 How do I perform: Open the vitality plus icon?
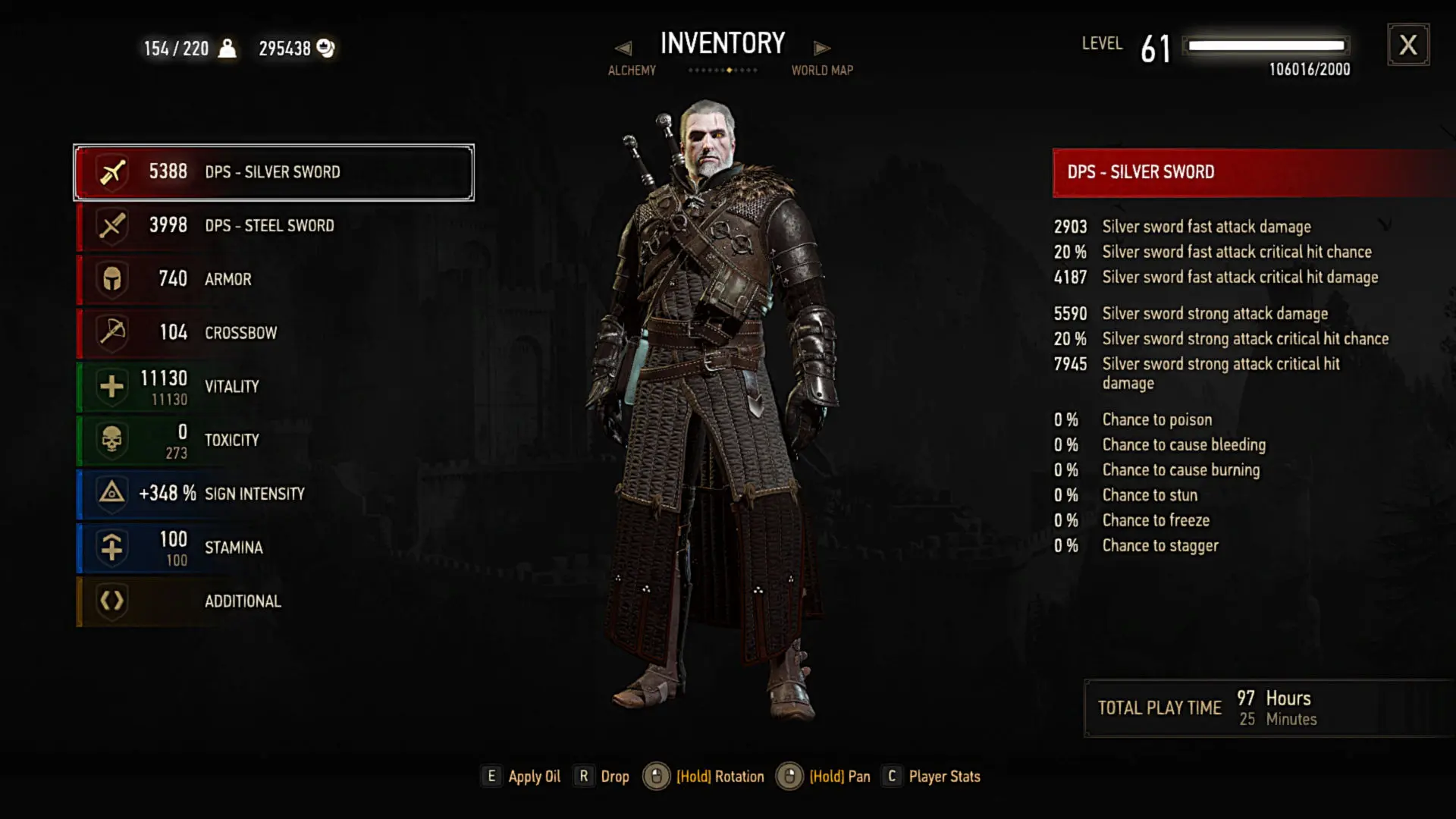pyautogui.click(x=112, y=386)
